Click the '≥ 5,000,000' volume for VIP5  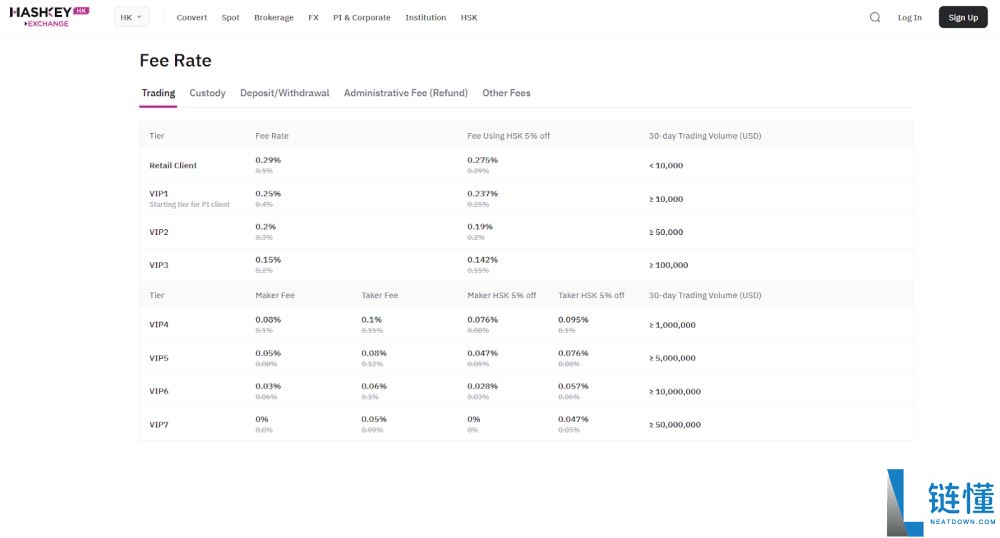tap(672, 358)
